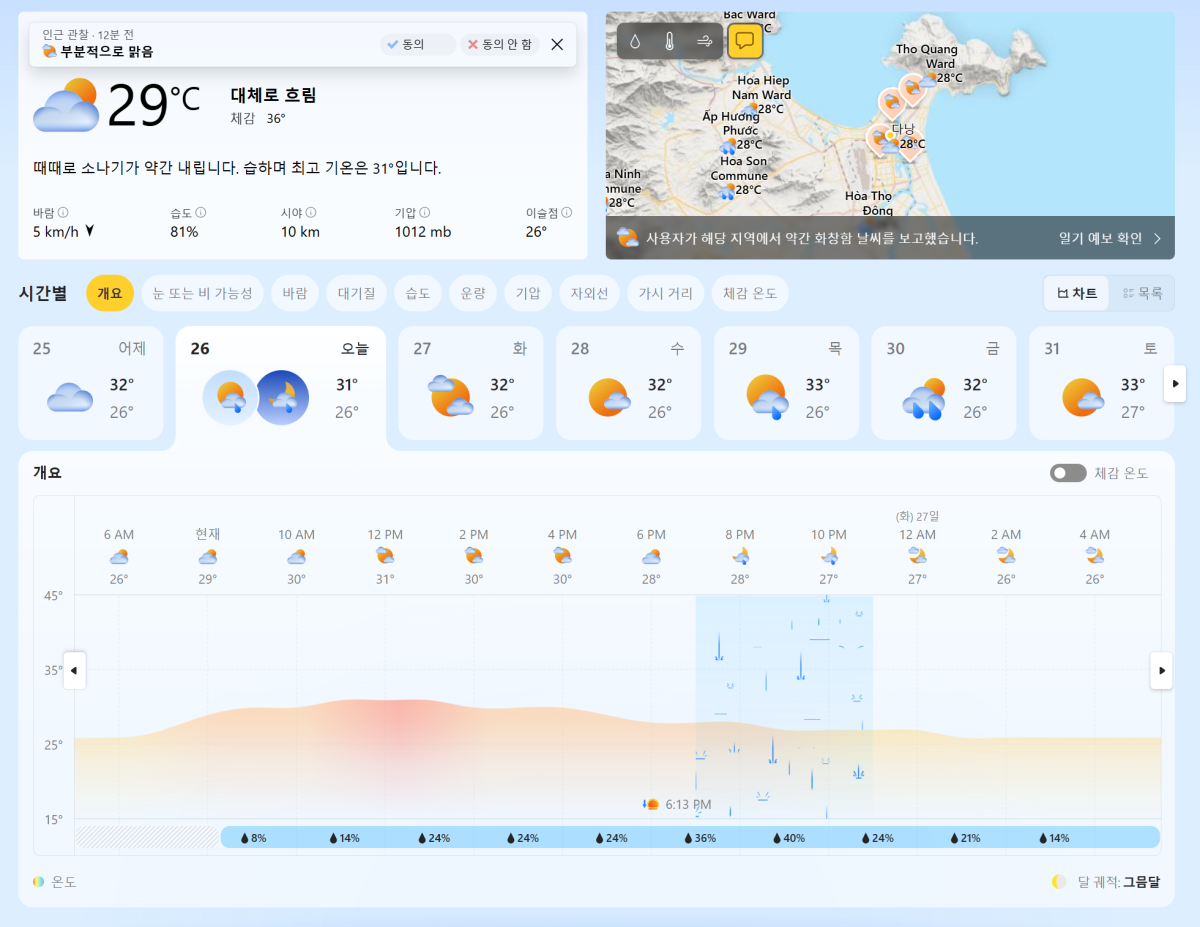
Task: Select the 31 토 day card
Action: pyautogui.click(x=1101, y=383)
